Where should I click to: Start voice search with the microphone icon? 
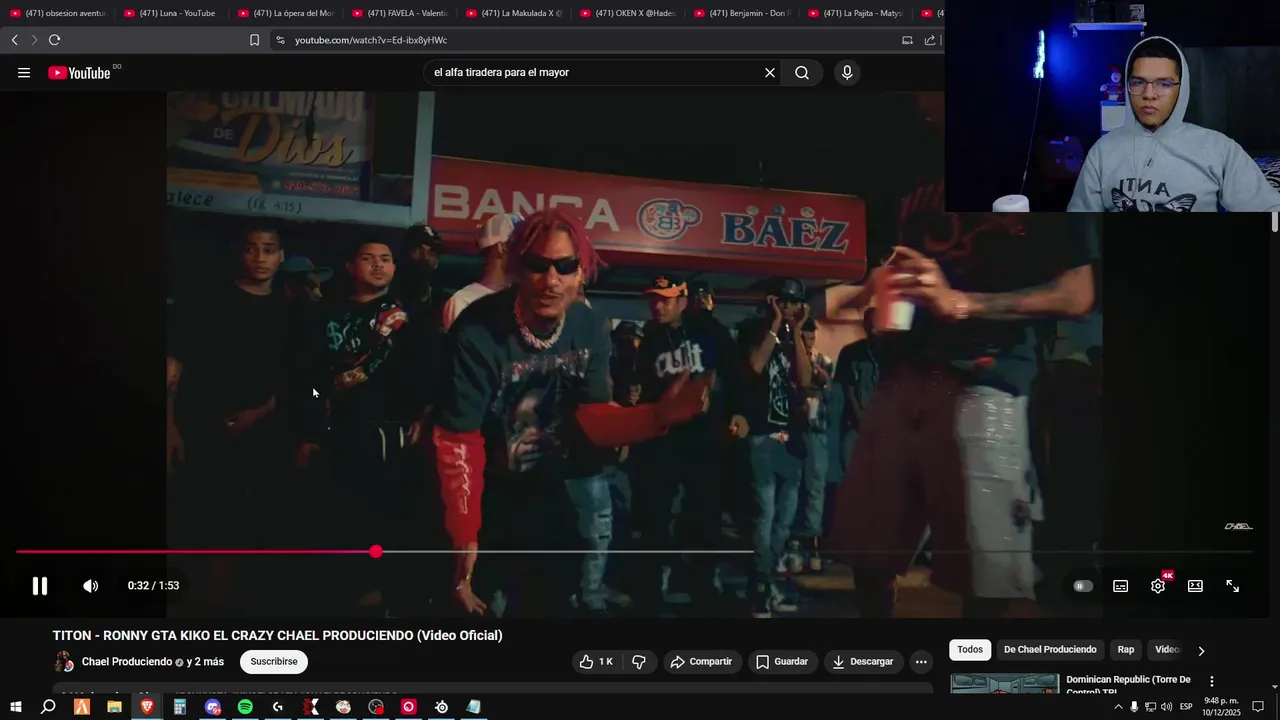coord(847,73)
